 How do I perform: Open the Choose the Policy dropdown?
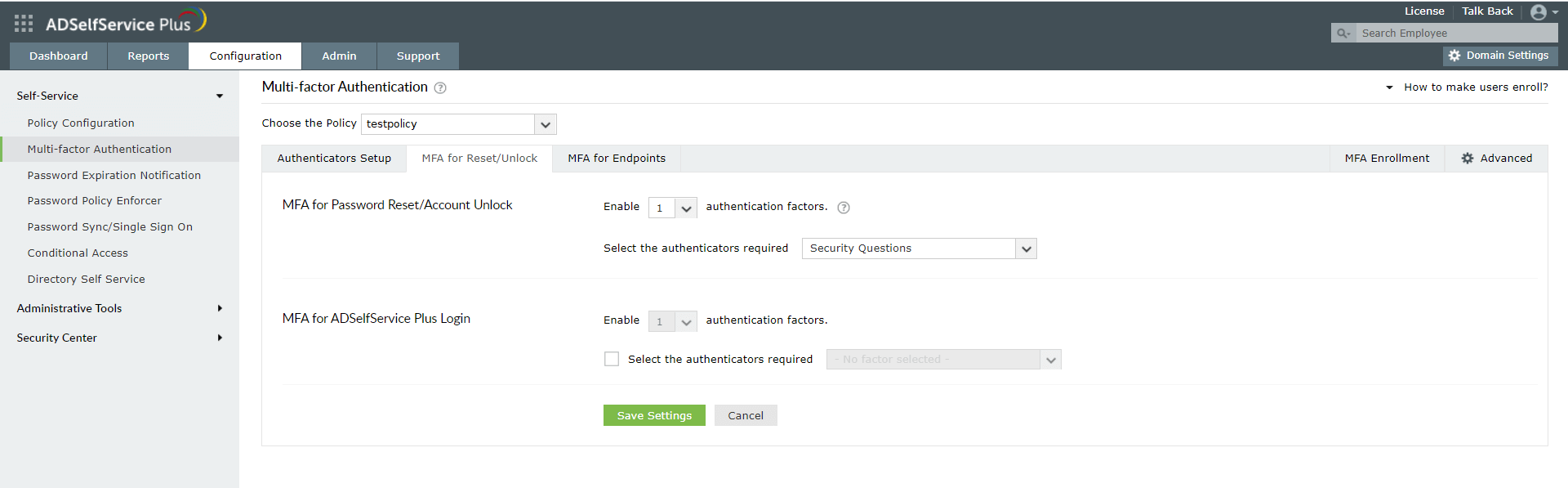(545, 124)
